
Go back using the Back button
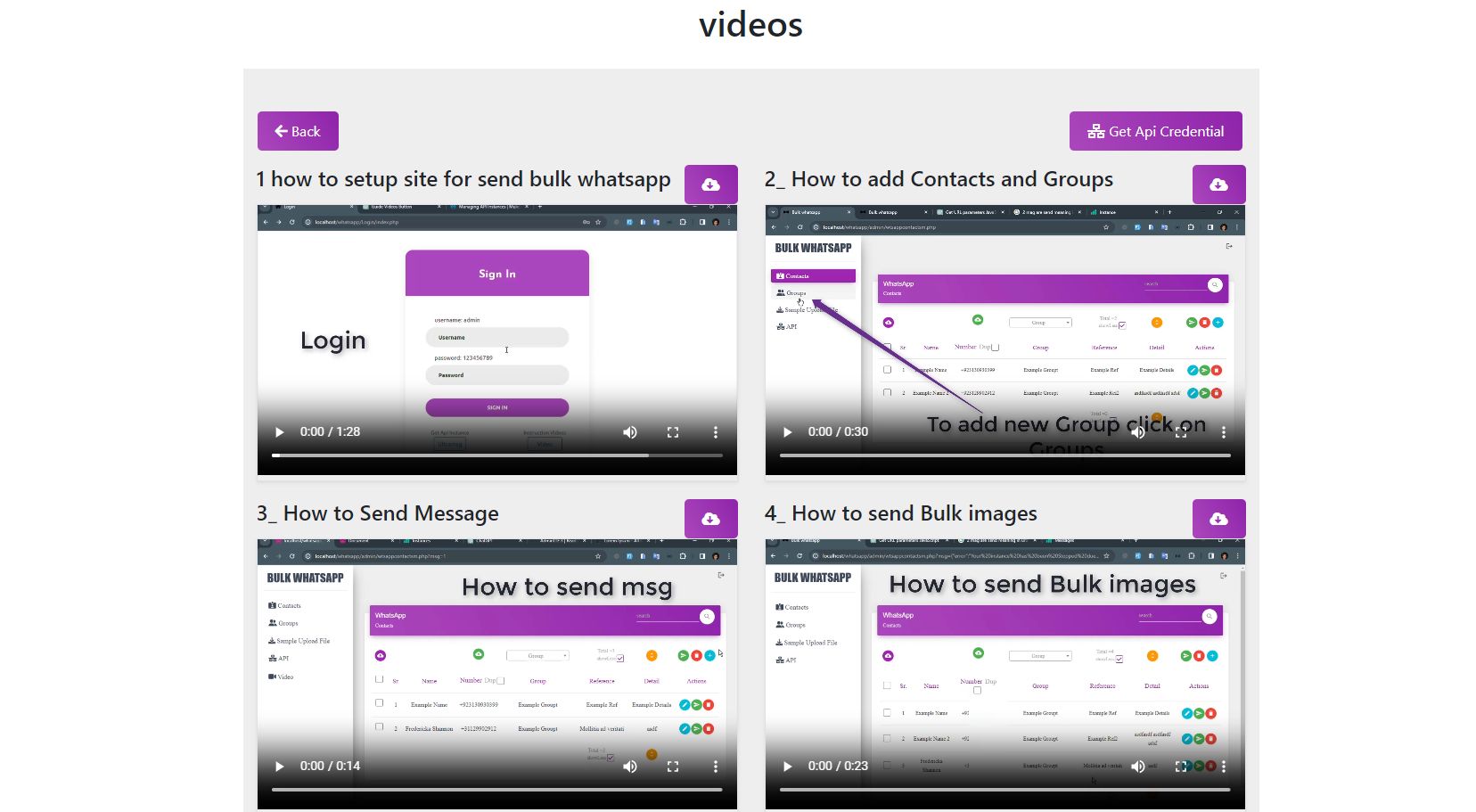298,131
